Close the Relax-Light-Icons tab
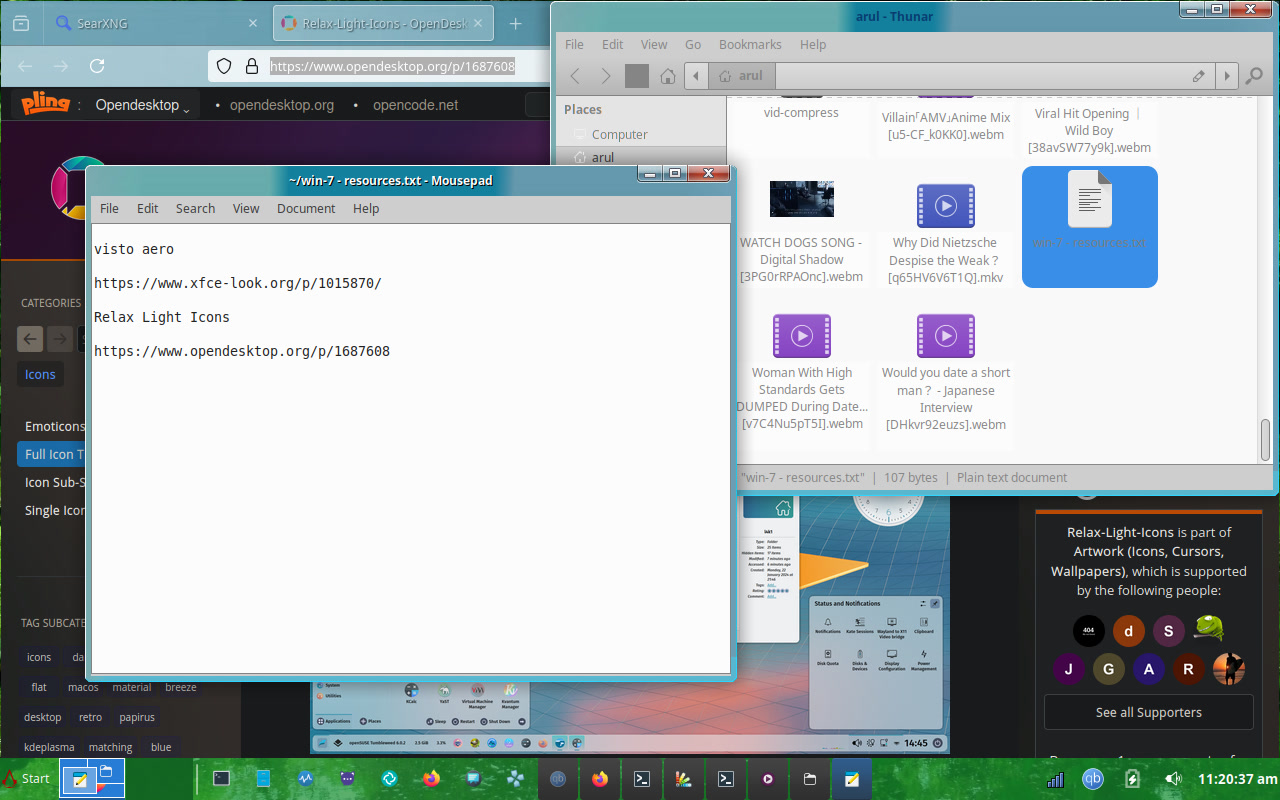 479,23
